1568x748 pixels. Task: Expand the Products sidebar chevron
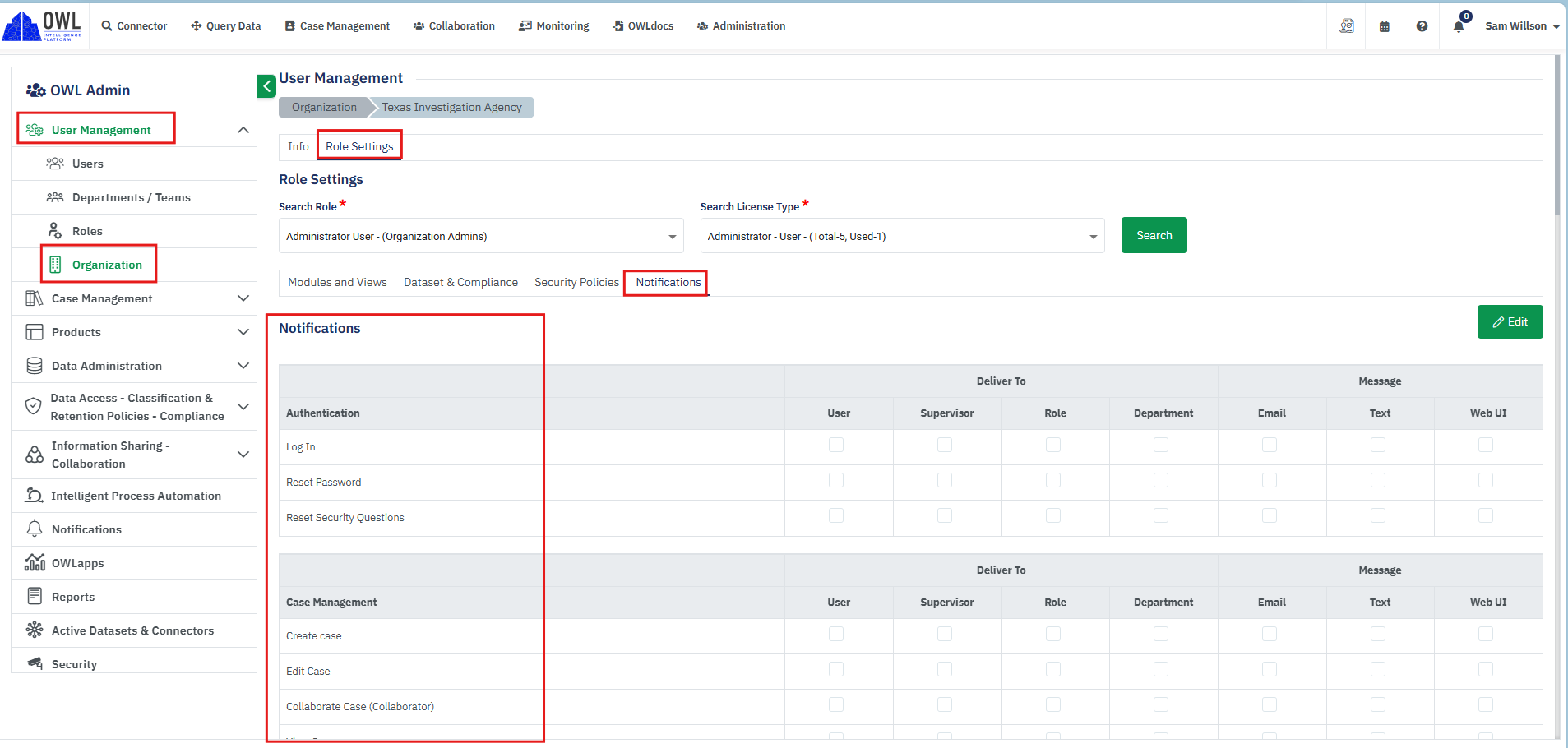(x=243, y=332)
